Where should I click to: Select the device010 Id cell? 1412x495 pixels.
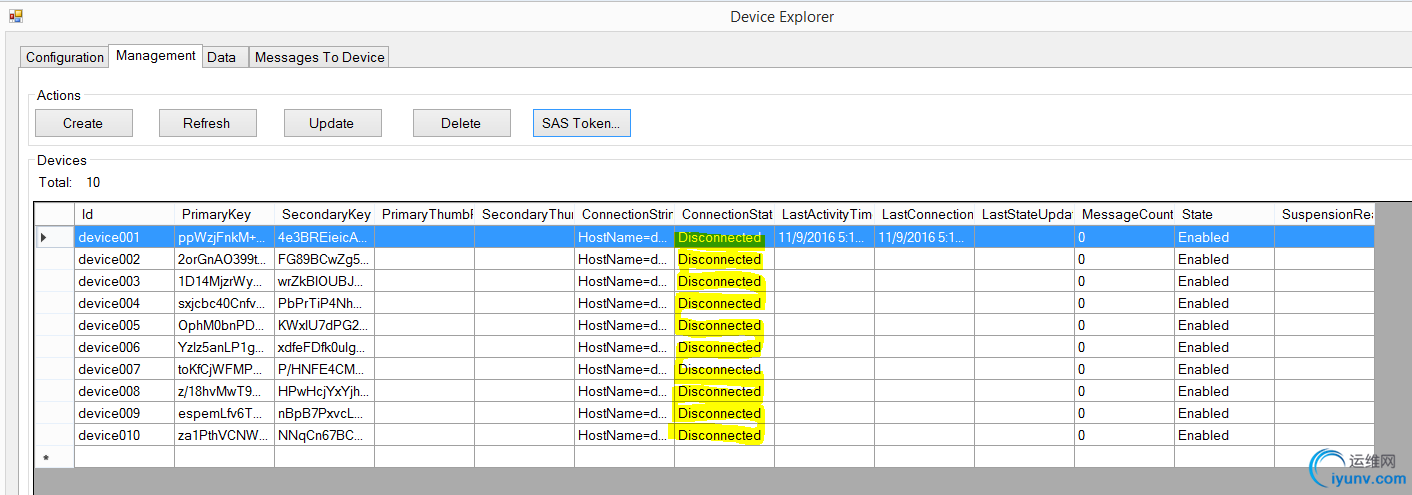(x=124, y=435)
